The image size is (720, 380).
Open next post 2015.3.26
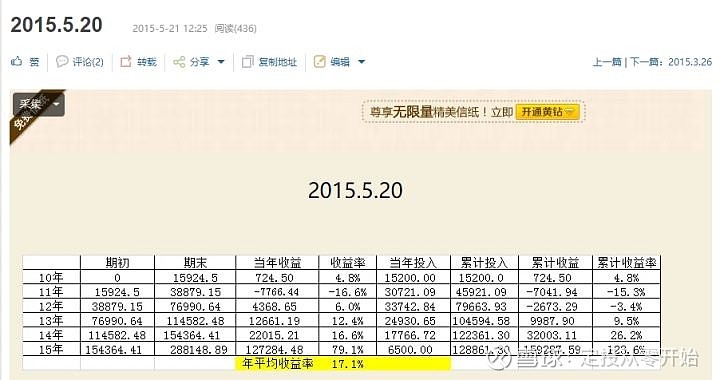point(690,61)
